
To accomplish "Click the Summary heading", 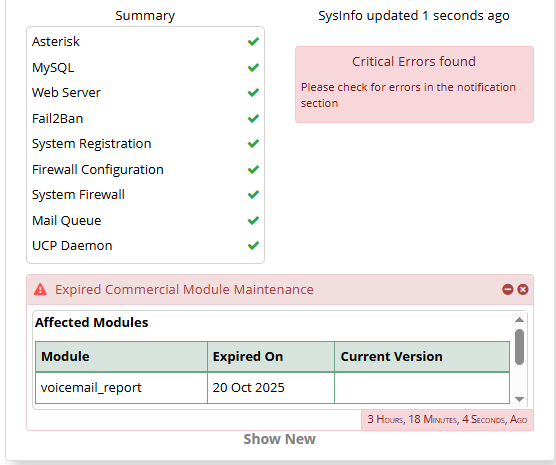I will click(145, 16).
